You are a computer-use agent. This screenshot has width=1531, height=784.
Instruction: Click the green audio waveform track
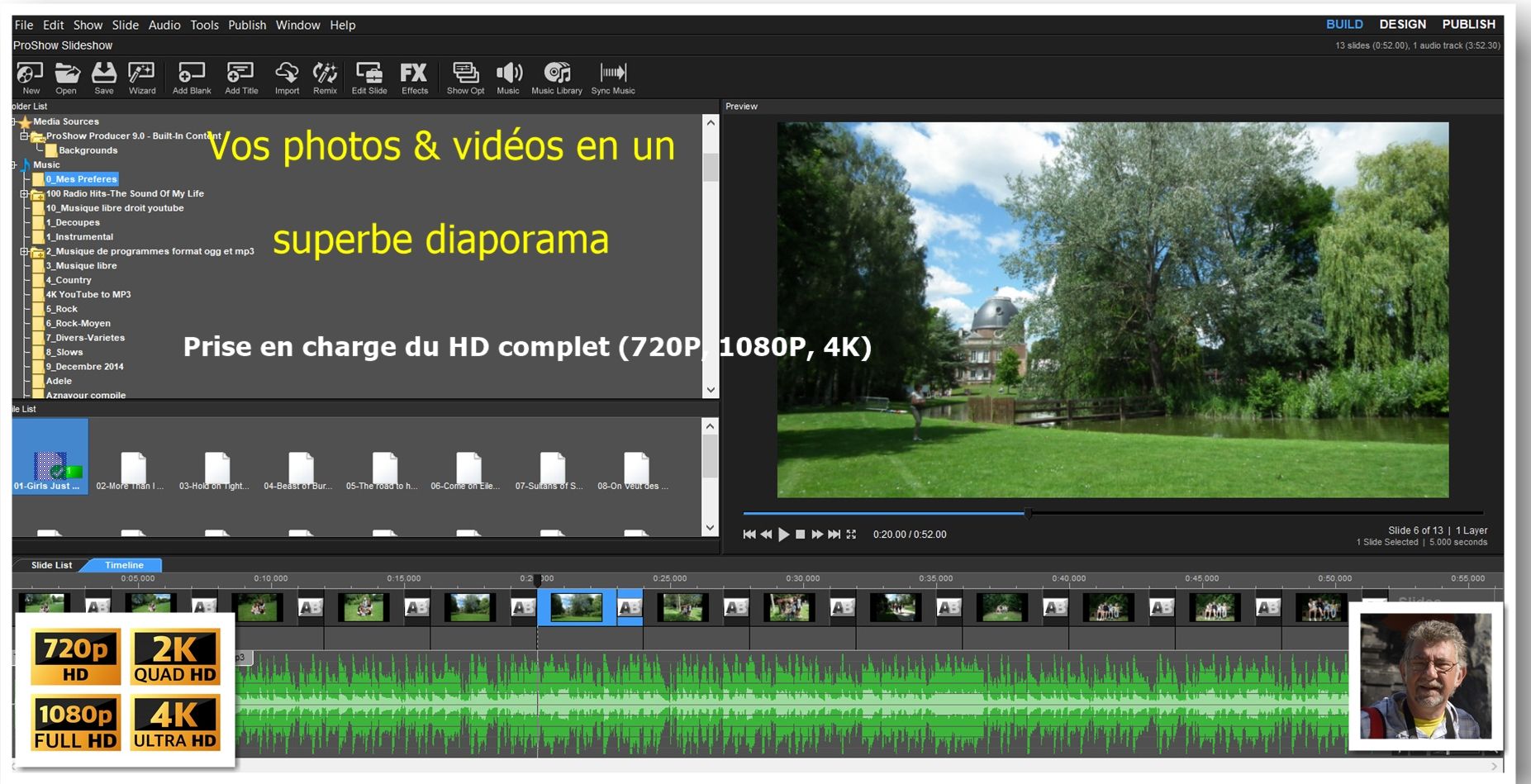point(792,702)
